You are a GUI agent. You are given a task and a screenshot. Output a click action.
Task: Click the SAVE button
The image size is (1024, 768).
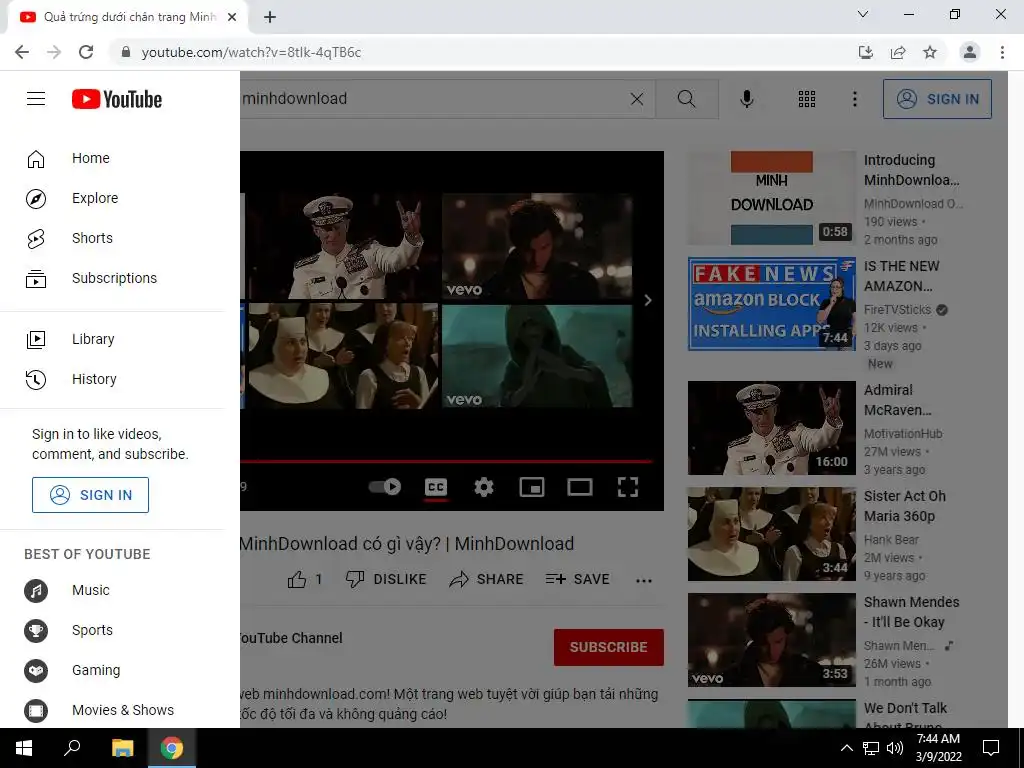pos(577,579)
